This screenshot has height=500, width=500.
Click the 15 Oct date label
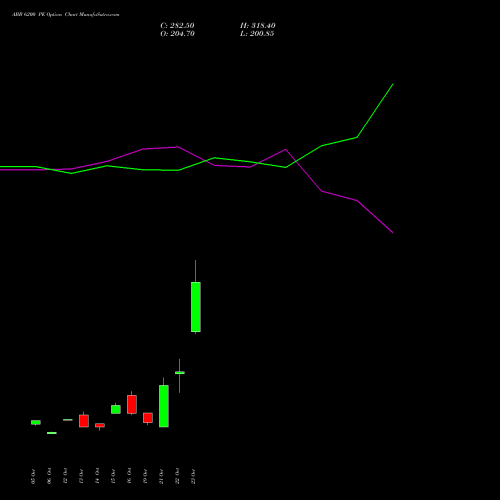[113, 476]
